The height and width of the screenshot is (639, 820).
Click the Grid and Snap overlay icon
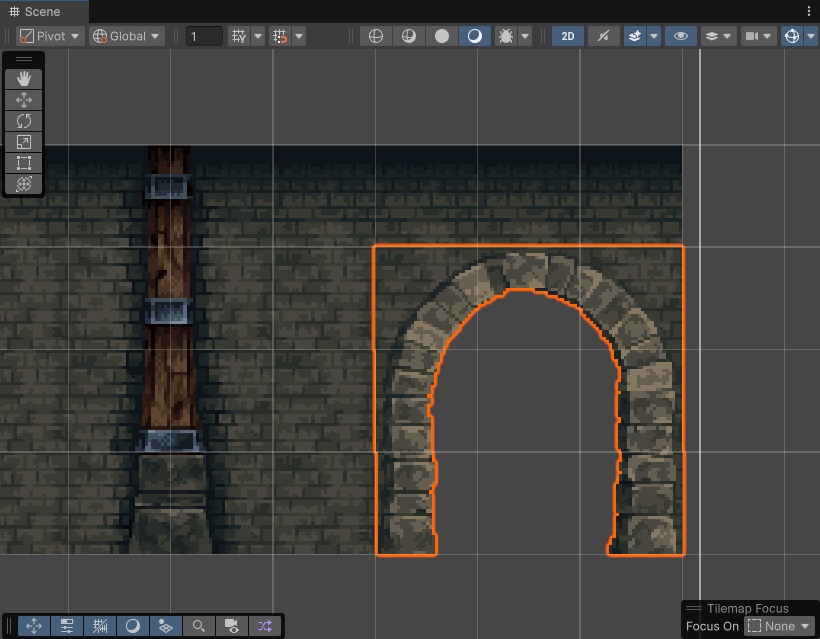100,625
